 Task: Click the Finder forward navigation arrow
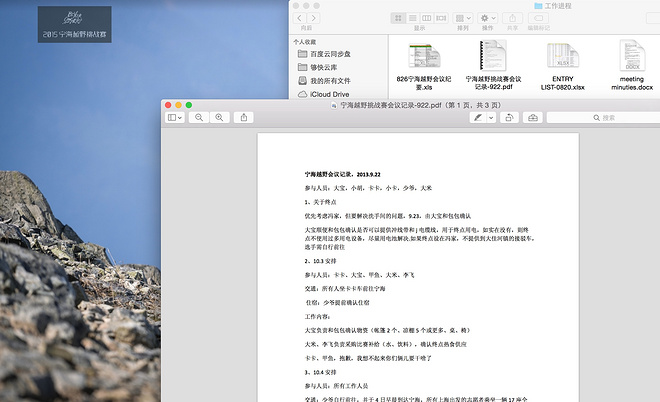(313, 18)
